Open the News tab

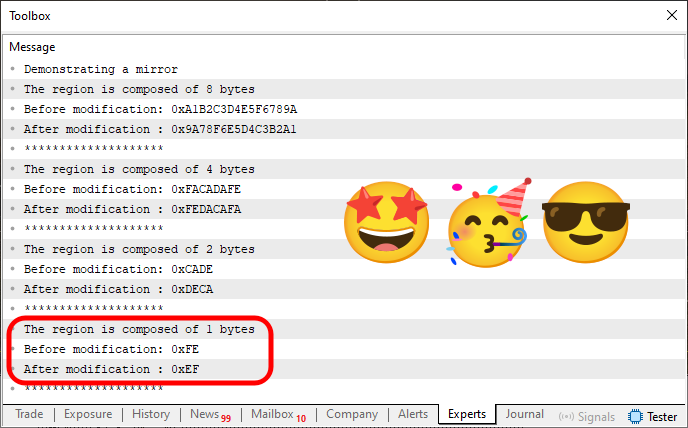click(x=210, y=414)
